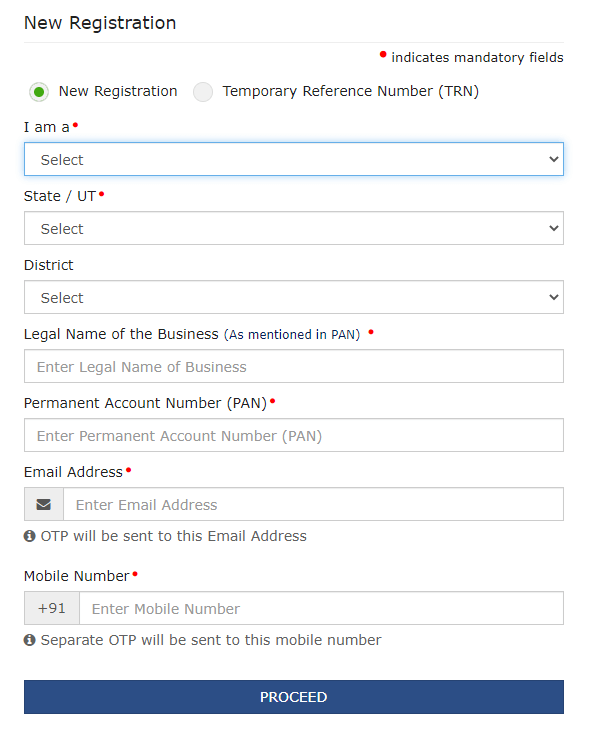Click the info icon next to Email OTP note
The width and height of the screenshot is (591, 737).
click(x=30, y=536)
